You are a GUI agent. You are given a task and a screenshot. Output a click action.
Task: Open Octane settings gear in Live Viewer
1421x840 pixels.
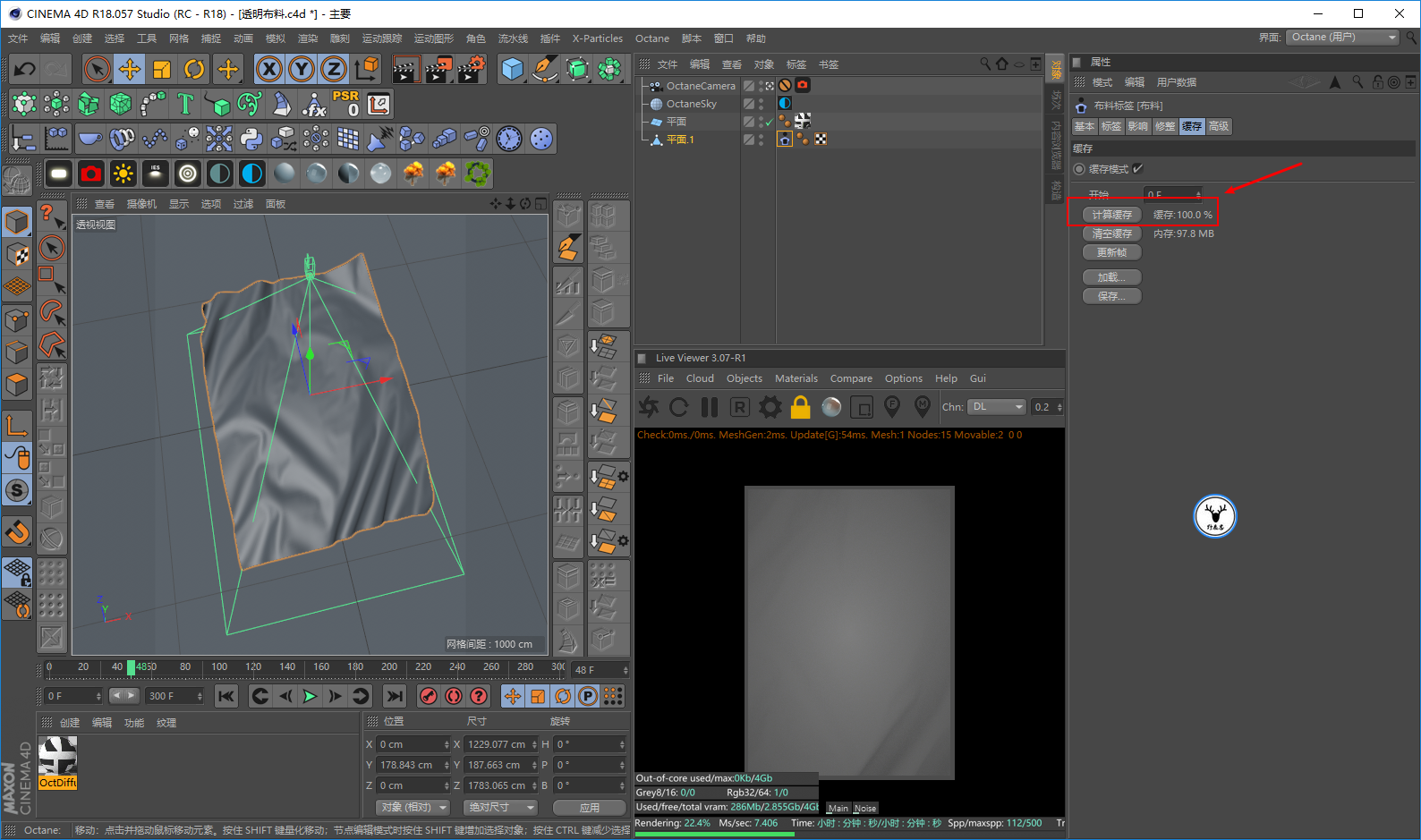click(770, 408)
